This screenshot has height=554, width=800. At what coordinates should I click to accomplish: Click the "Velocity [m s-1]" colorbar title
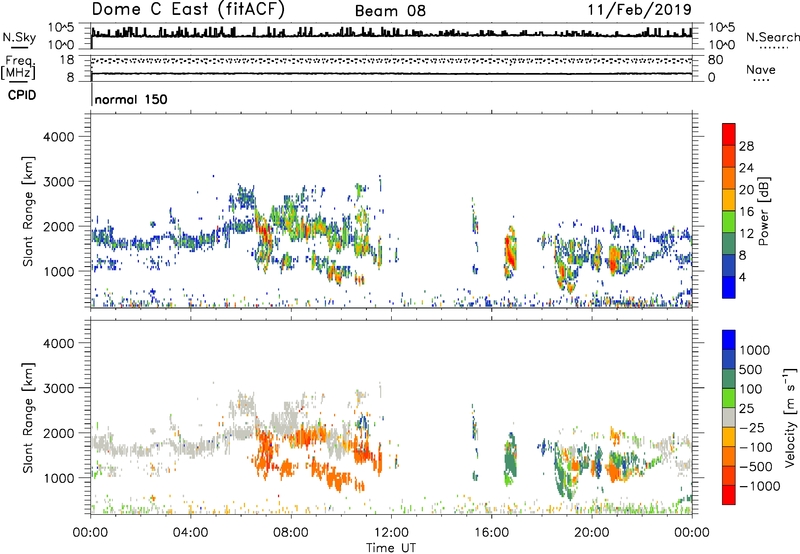tap(791, 417)
